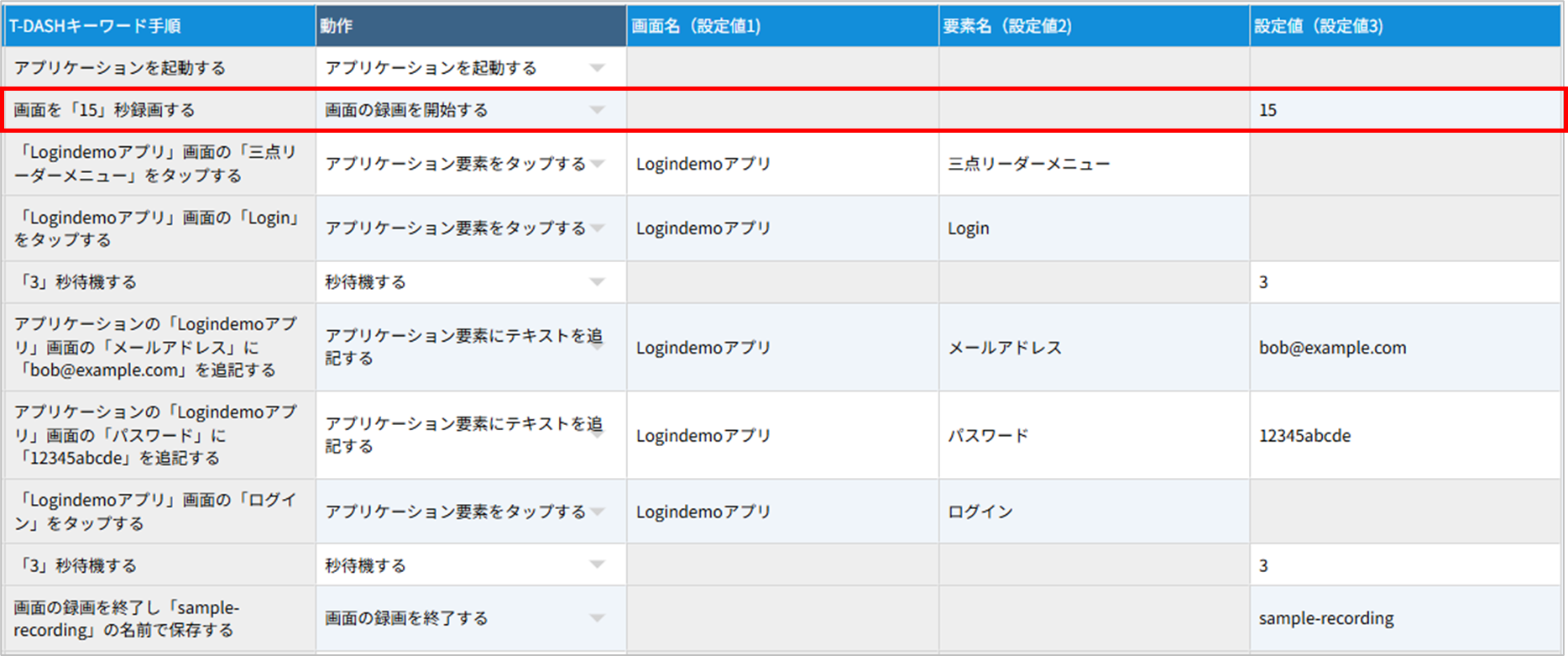Click the recording seconds value 15 cell

point(1404,110)
